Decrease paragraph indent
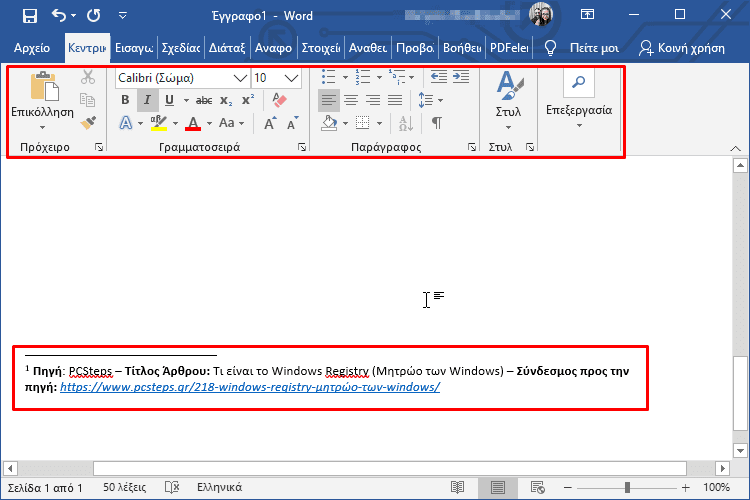The height and width of the screenshot is (500, 750). click(x=439, y=77)
